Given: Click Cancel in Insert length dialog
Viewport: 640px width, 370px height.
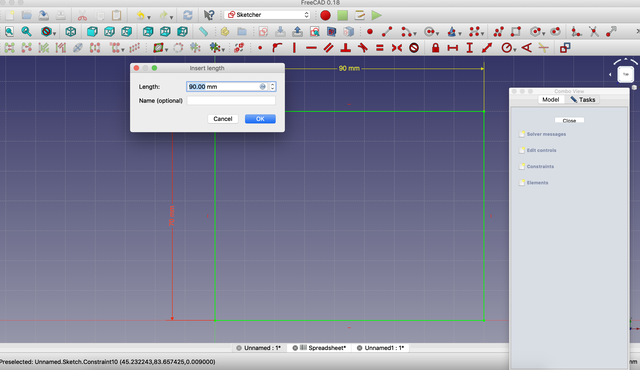Looking at the screenshot, I should point(222,119).
